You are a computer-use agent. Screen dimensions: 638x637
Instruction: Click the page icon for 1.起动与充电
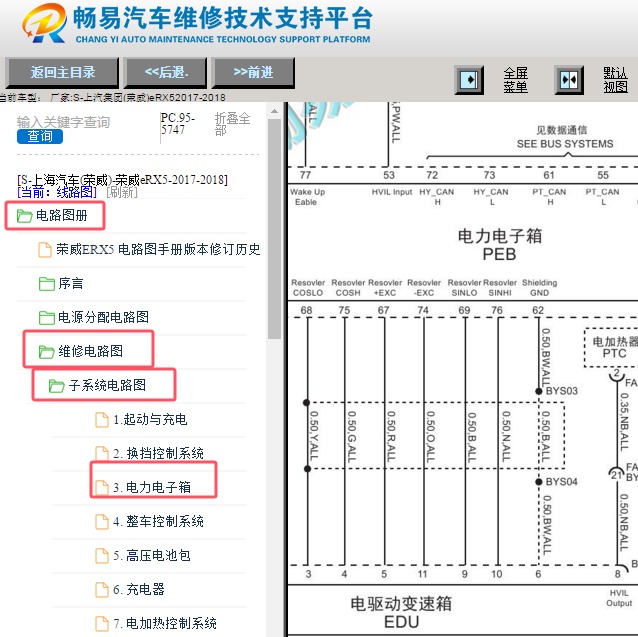[102, 420]
